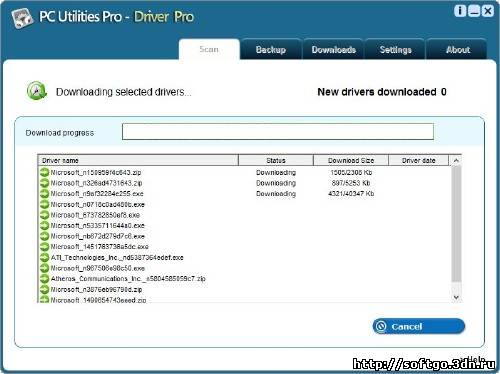500x374 pixels.
Task: Click arrow icon beside Microsoft_nb872d279d7c8.exe
Action: [44, 236]
